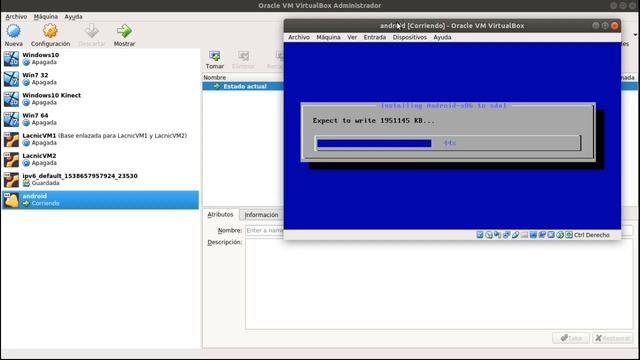640x360 pixels.
Task: Select the Estado actual snapshot row
Action: pyautogui.click(x=243, y=86)
